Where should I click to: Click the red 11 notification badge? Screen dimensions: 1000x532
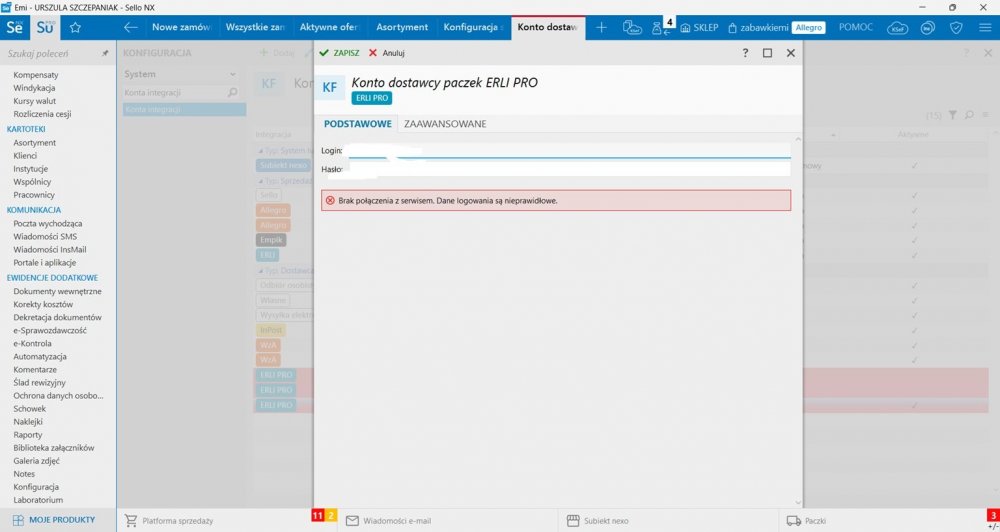pos(318,515)
